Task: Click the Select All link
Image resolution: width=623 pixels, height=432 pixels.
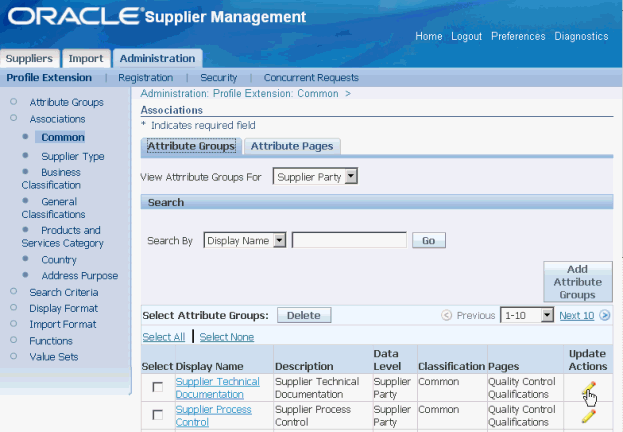Action: [x=164, y=337]
